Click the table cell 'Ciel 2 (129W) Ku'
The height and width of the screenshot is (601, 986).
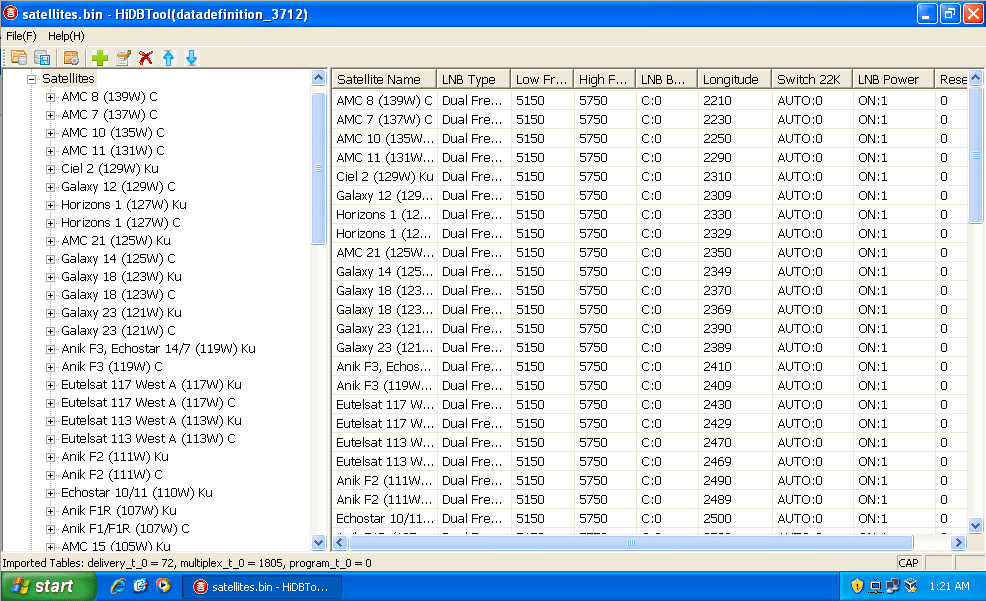click(385, 177)
